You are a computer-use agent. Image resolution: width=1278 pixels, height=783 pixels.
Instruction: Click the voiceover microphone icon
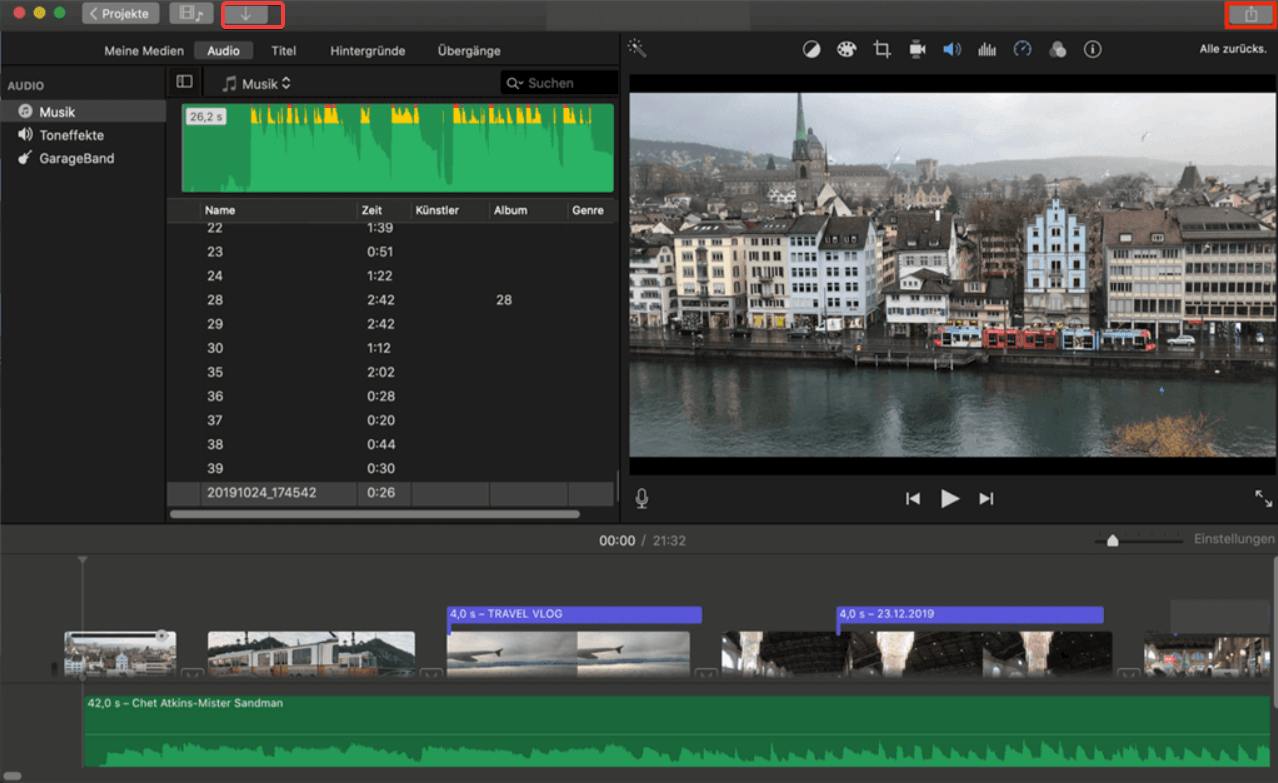pos(641,498)
